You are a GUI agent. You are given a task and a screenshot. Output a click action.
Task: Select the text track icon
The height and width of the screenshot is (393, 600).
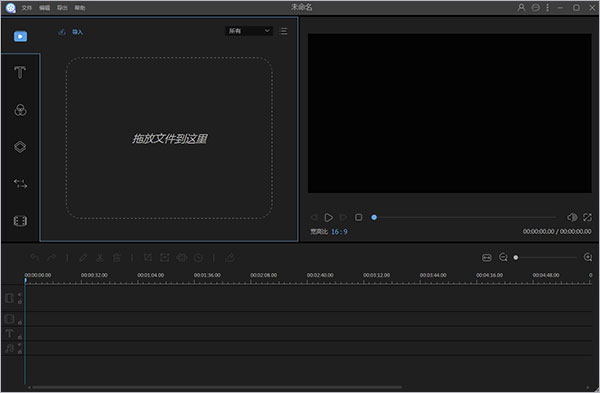pos(10,333)
